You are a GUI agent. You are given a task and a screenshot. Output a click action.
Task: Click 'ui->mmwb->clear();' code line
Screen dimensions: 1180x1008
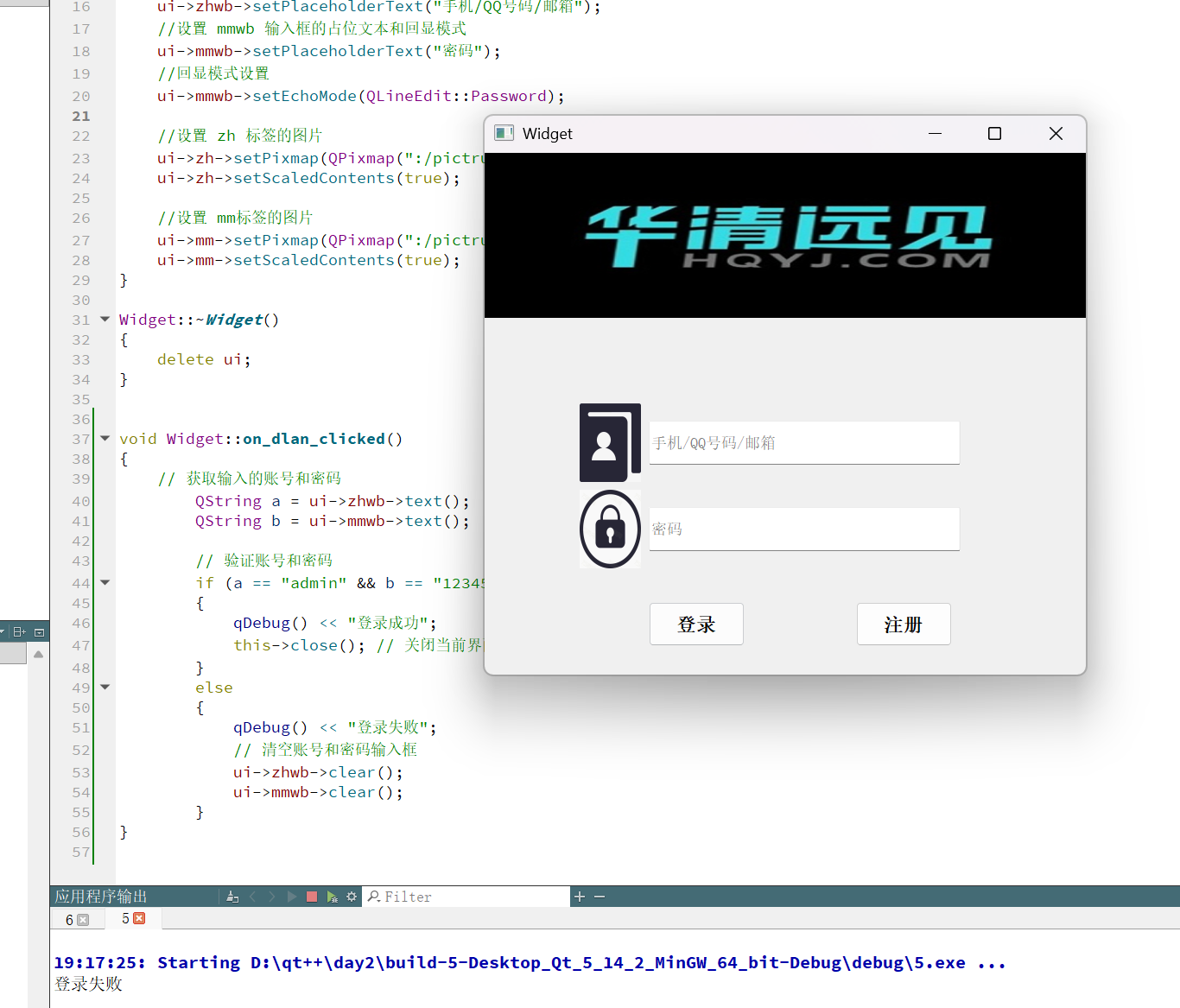pos(318,792)
